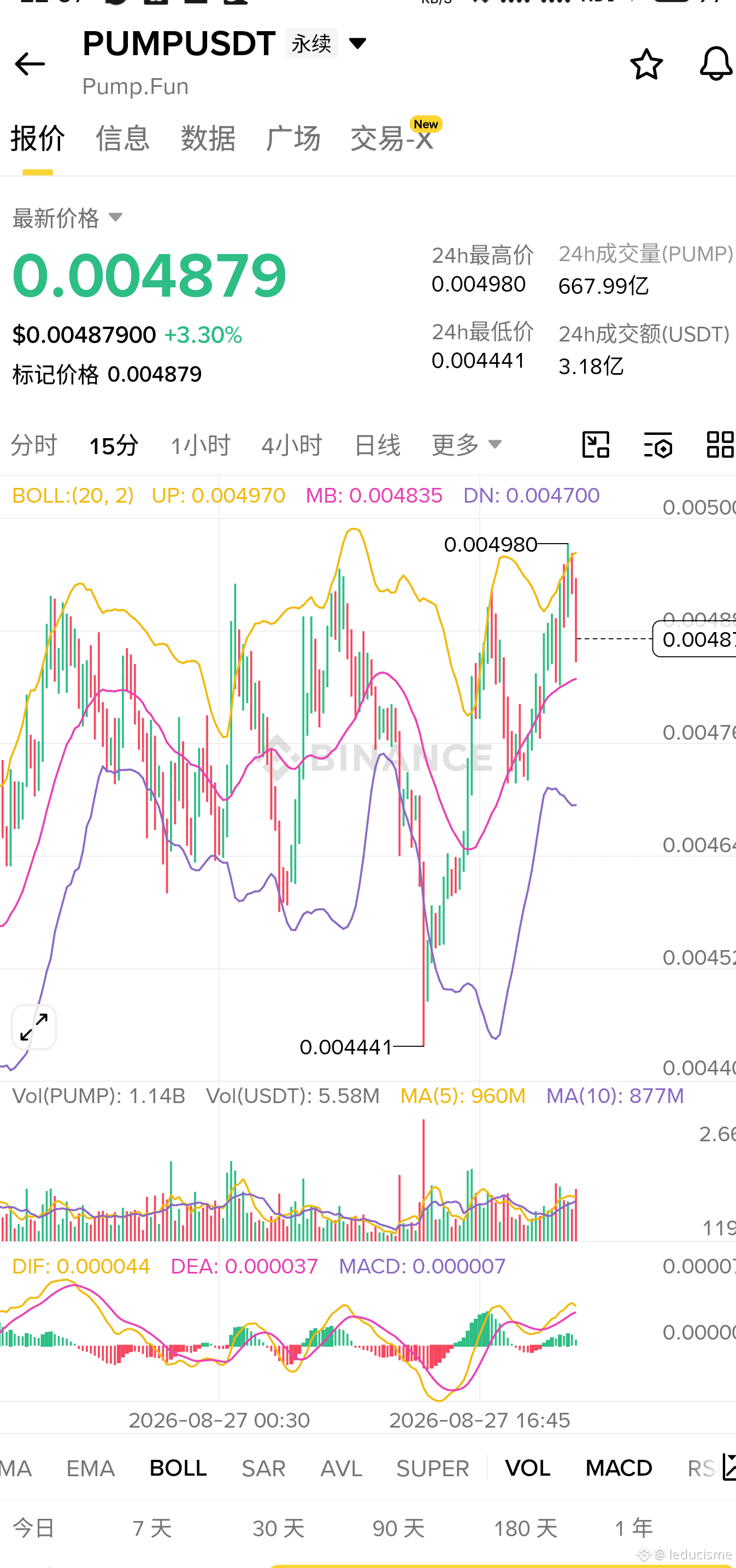This screenshot has height=1568, width=736.
Task: Add PUMPUSDT to favorites star
Action: (646, 64)
